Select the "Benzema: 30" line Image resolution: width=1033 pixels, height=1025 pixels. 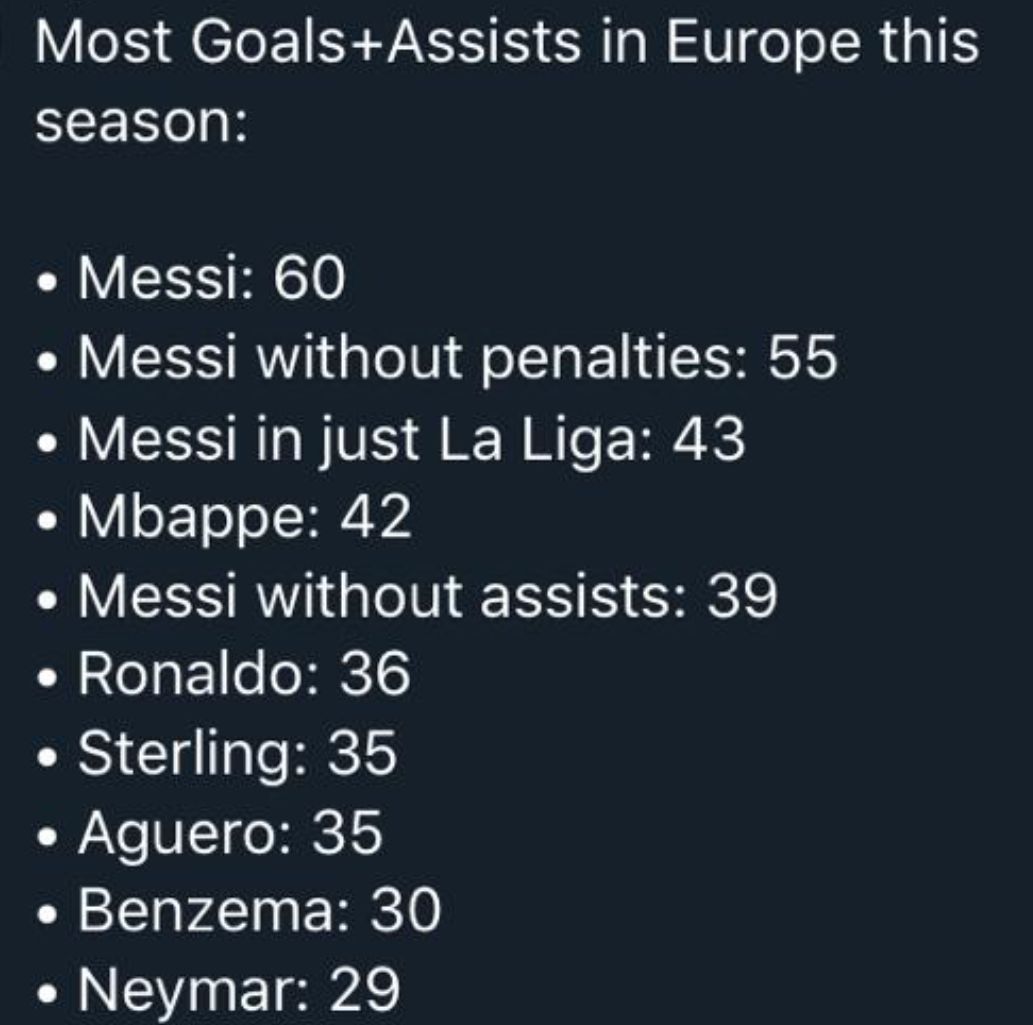(259, 911)
